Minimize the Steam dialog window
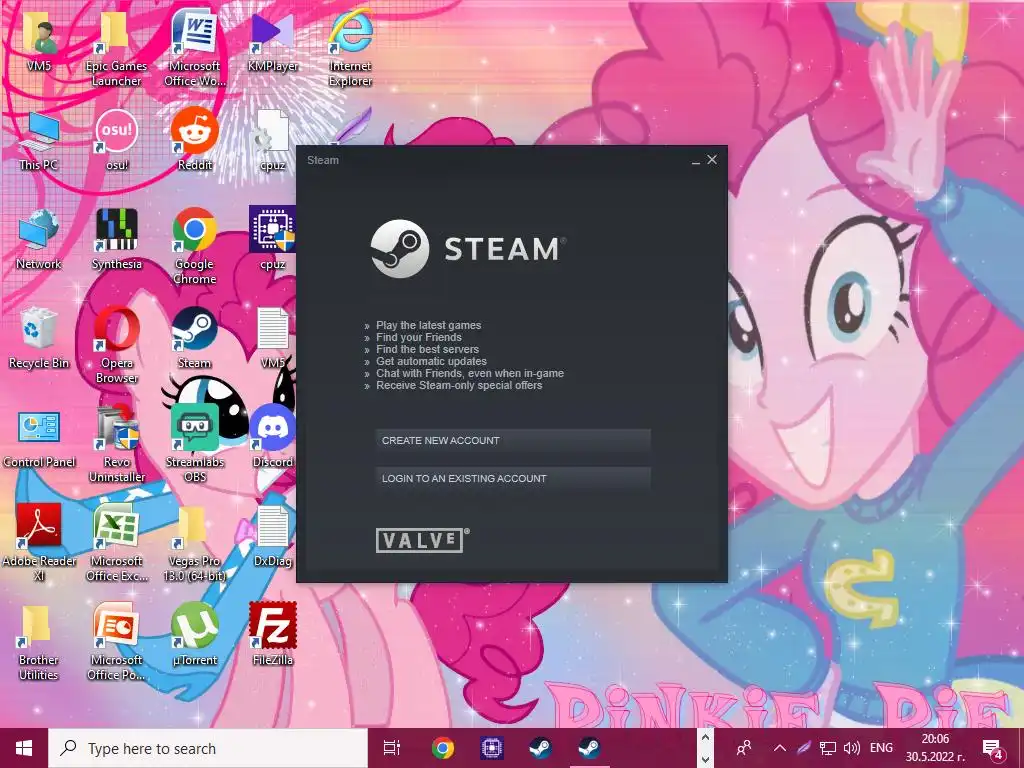Viewport: 1024px width, 768px height. [x=696, y=160]
